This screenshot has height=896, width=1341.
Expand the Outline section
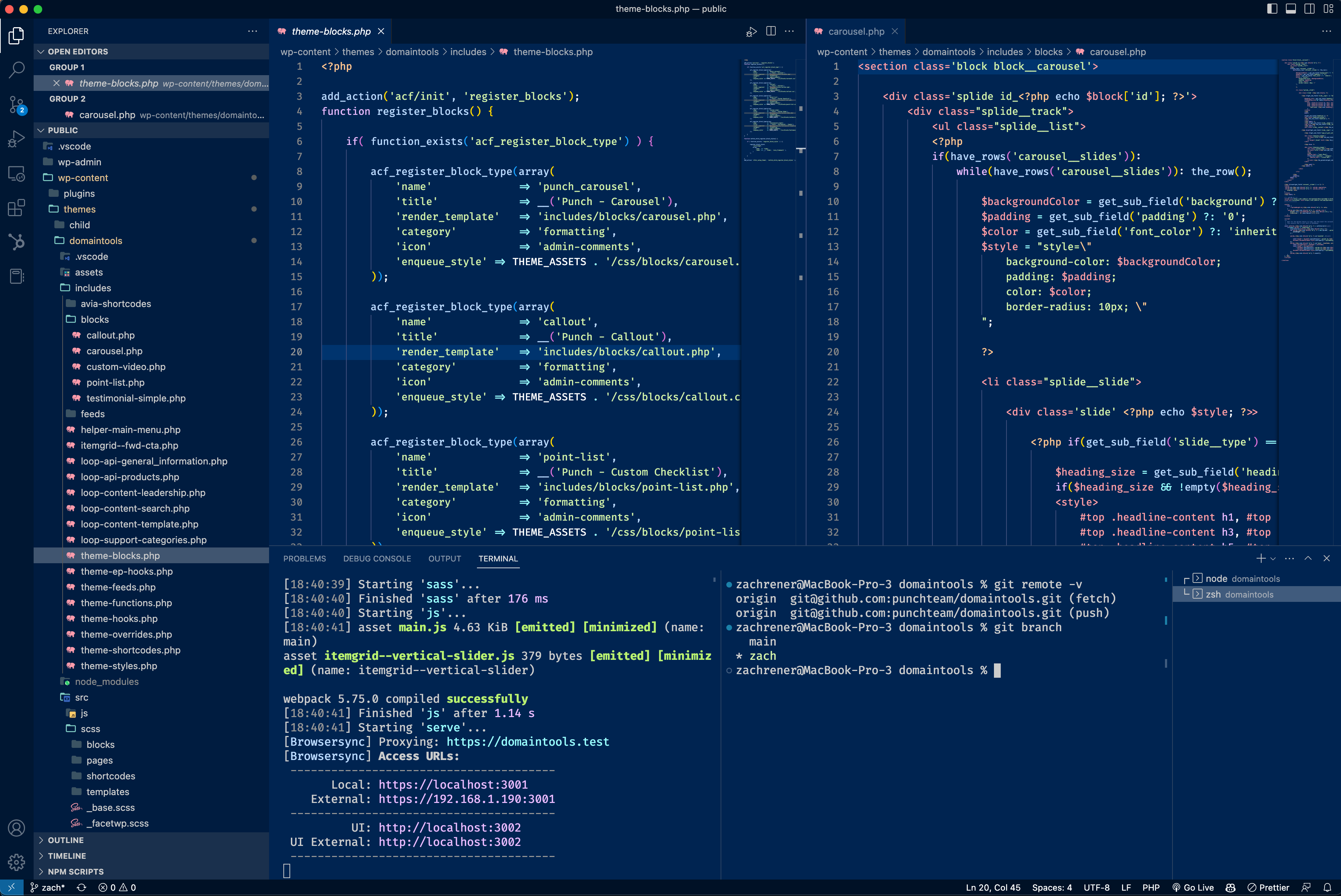[x=151, y=840]
